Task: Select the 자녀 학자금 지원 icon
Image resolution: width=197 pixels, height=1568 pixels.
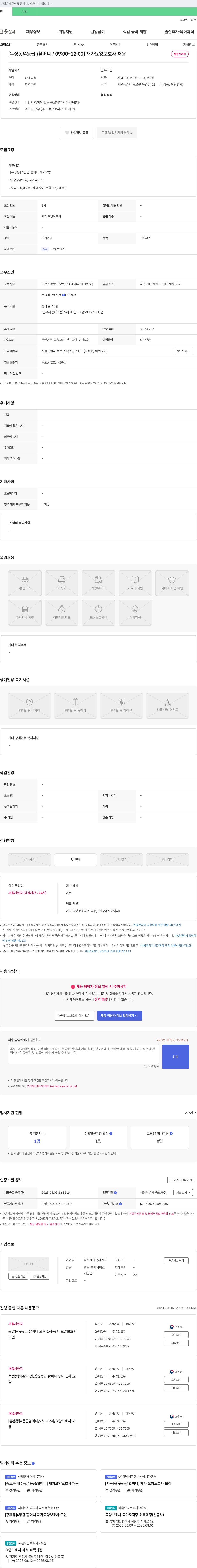Action: [172, 583]
